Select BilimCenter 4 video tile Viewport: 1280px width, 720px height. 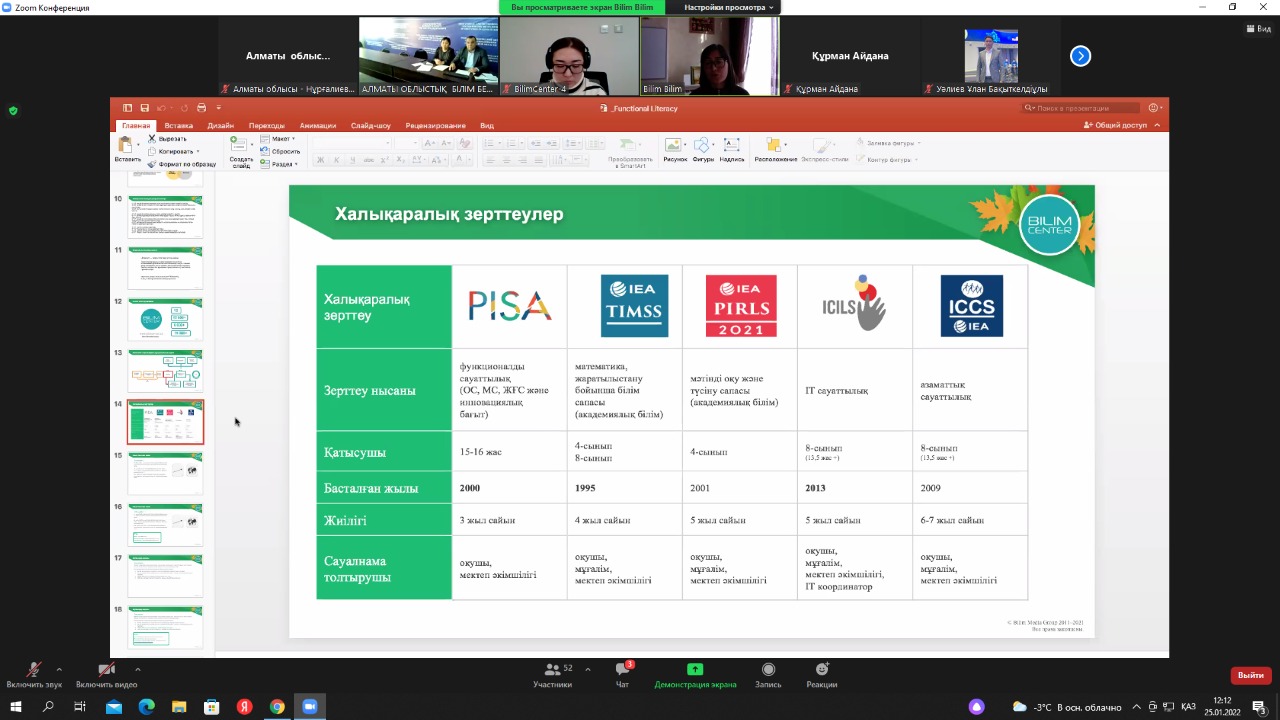point(569,56)
